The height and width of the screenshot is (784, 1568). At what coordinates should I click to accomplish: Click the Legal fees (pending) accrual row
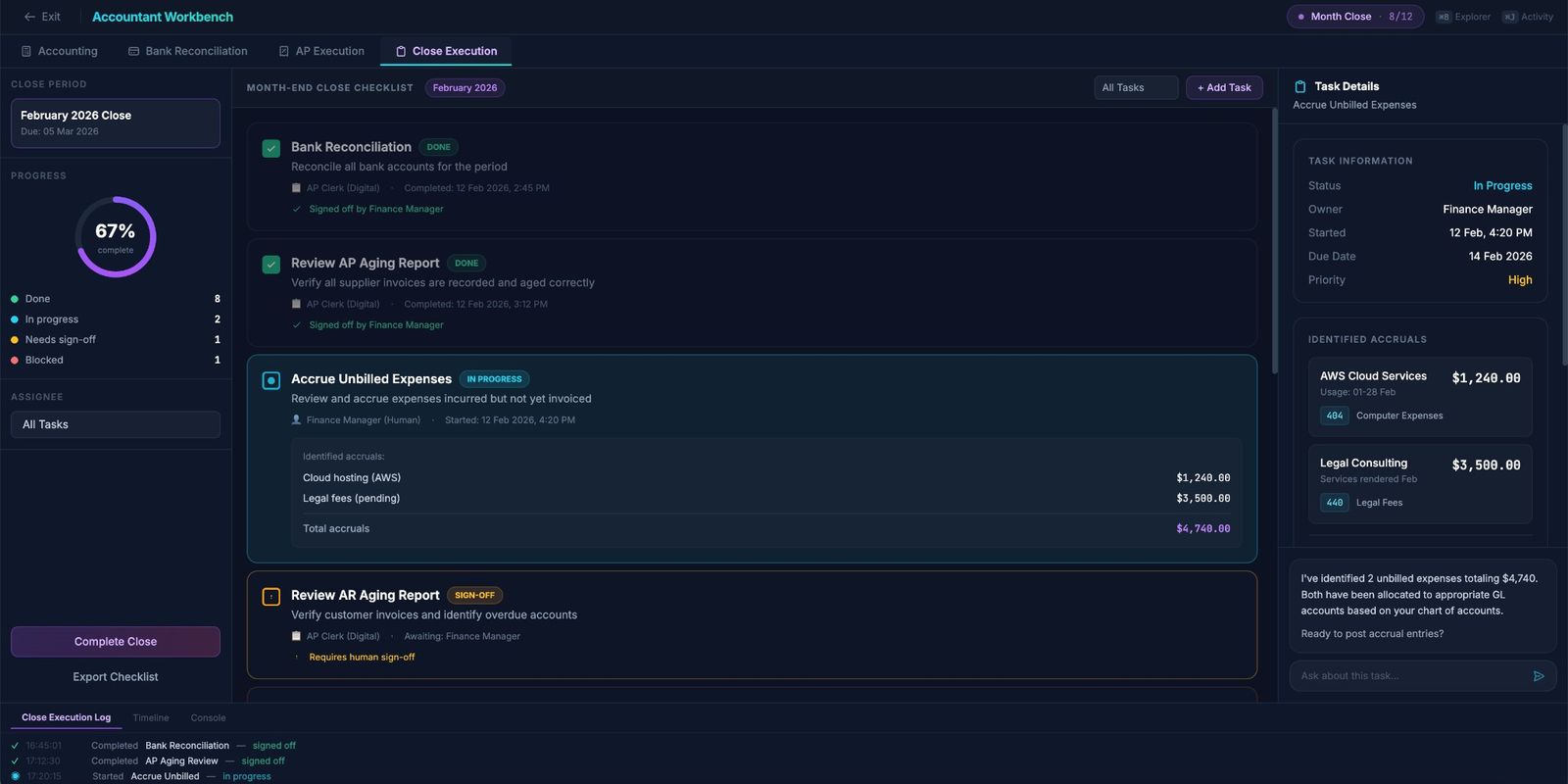tap(766, 499)
